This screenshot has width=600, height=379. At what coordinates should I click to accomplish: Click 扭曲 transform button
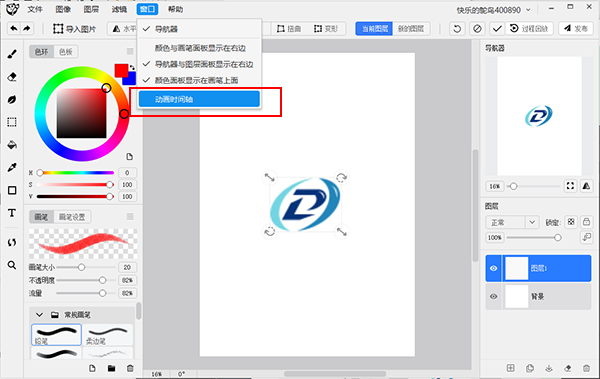(289, 29)
